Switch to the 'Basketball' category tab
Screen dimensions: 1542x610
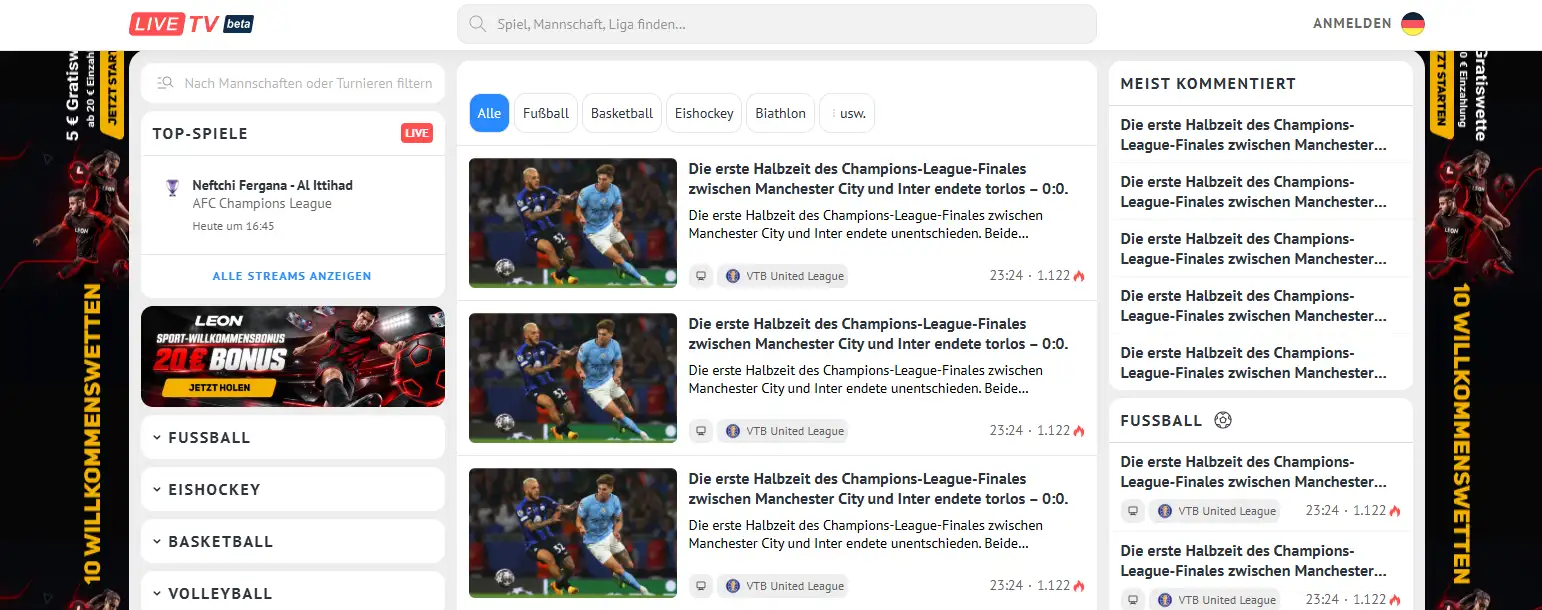622,113
